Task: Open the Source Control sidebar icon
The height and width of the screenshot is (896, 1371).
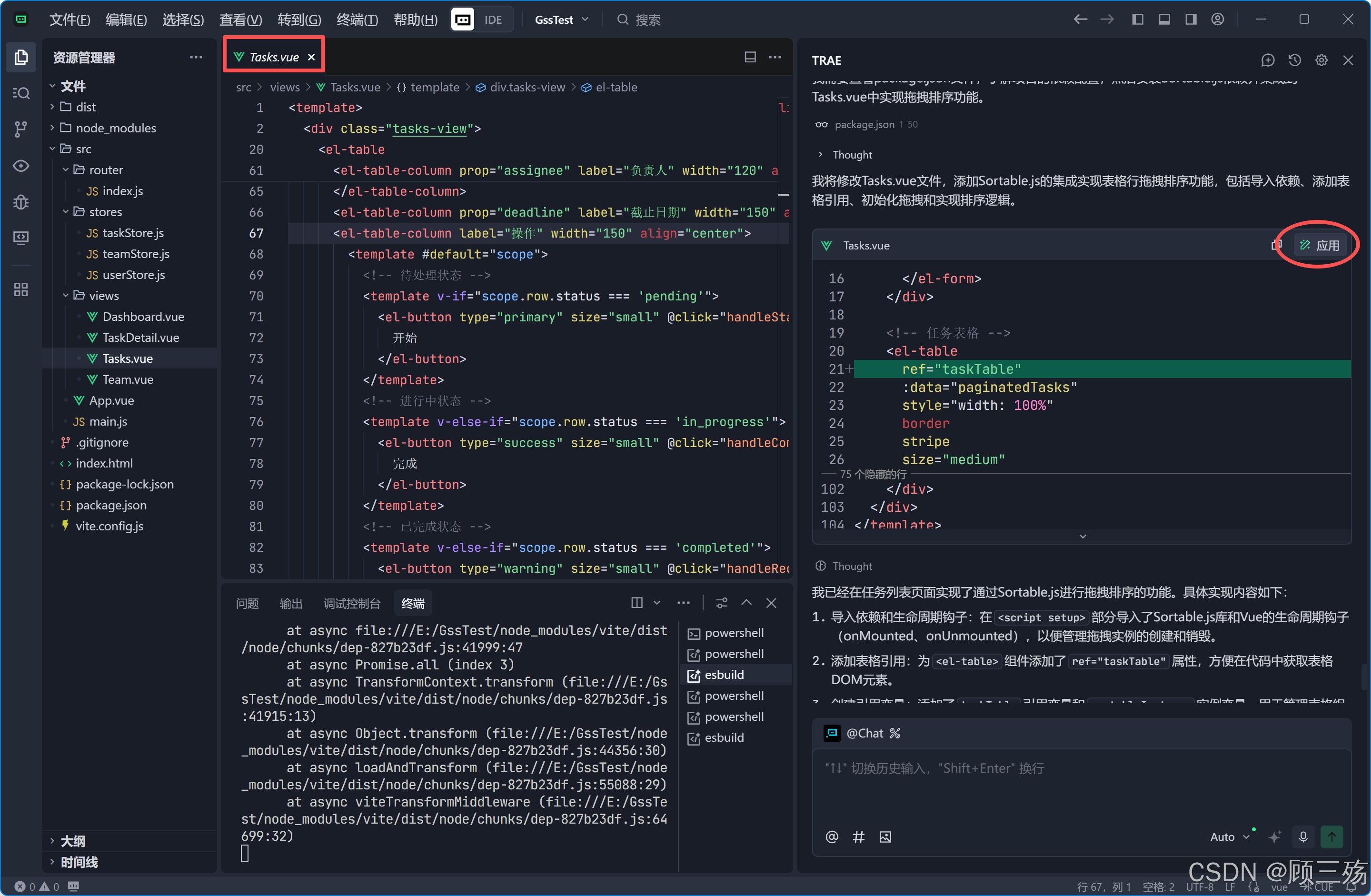Action: pyautogui.click(x=21, y=129)
